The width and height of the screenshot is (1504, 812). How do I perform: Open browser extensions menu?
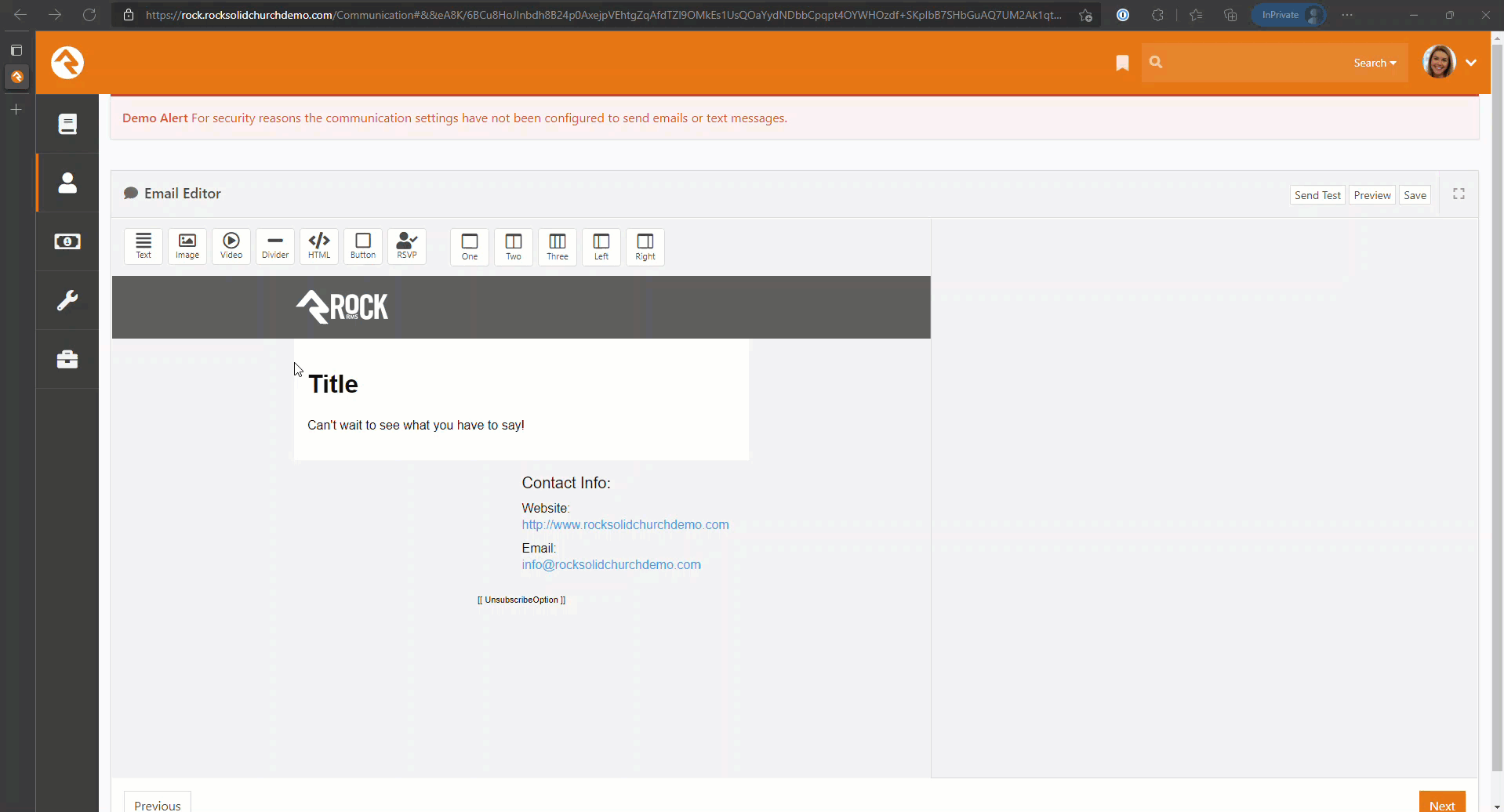click(x=1157, y=15)
